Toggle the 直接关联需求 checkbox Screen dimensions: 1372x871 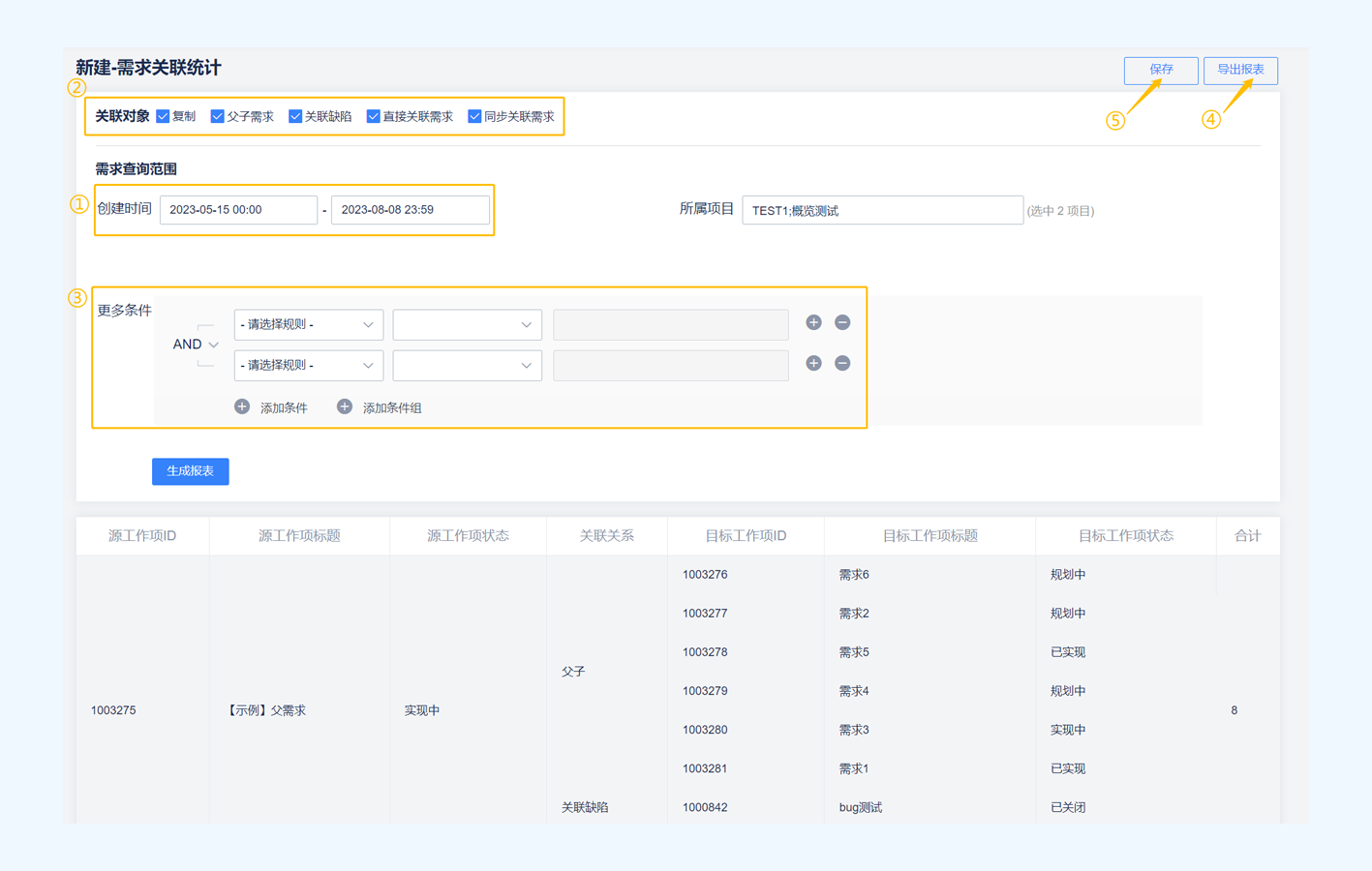tap(373, 116)
